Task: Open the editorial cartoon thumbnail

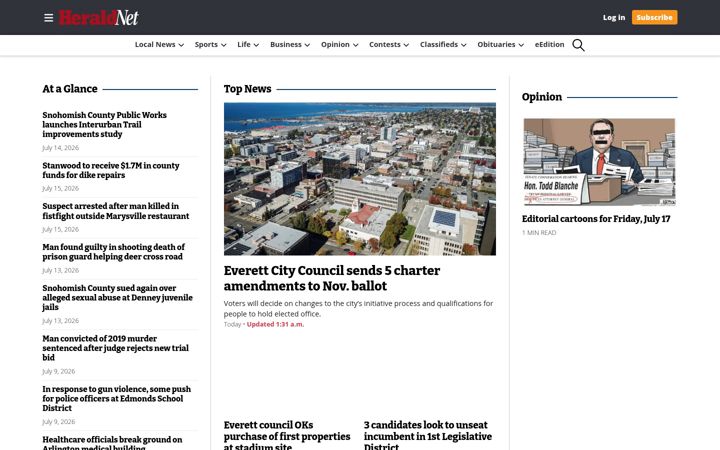Action: pyautogui.click(x=599, y=162)
